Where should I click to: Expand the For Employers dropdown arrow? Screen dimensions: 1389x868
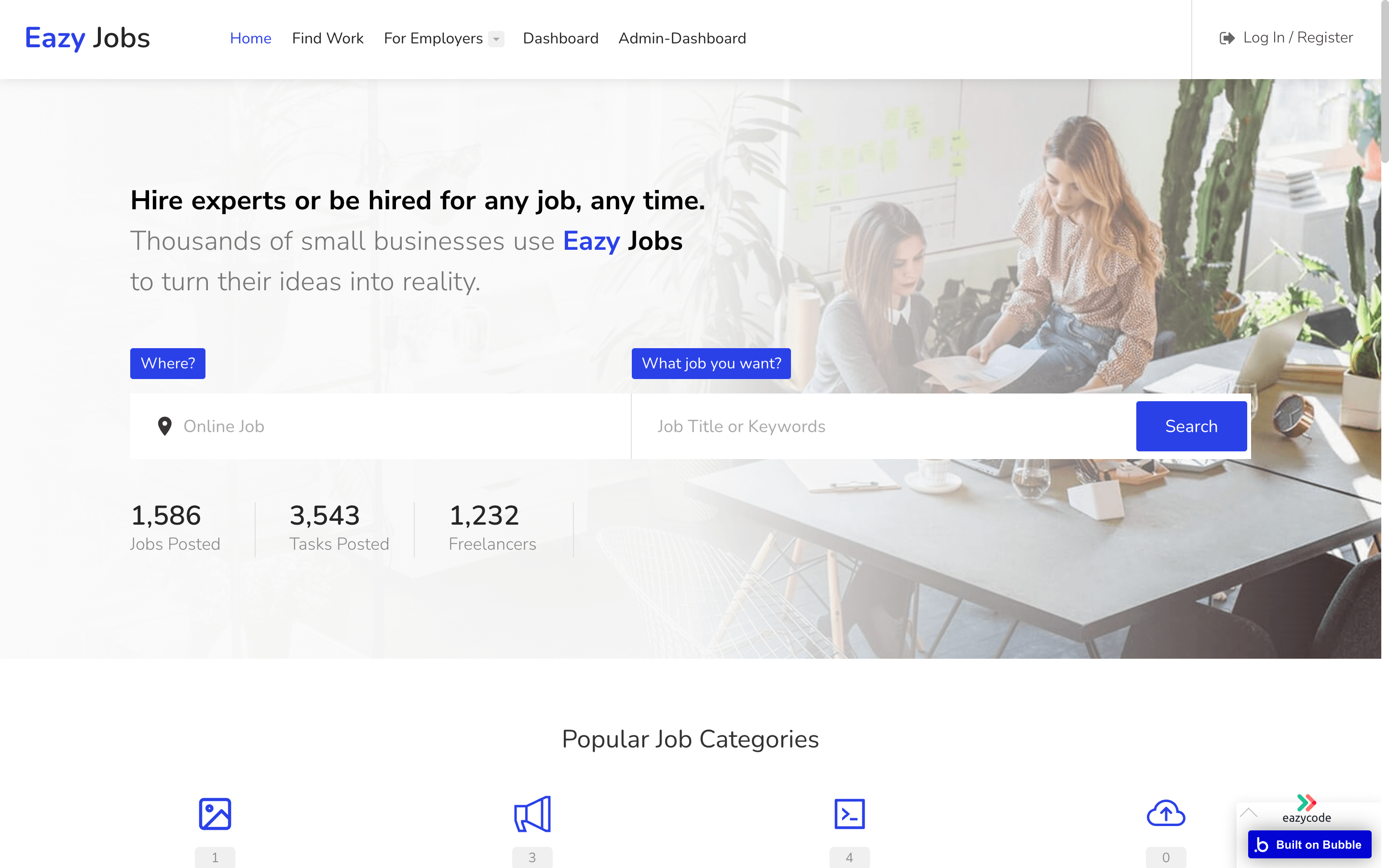tap(496, 39)
